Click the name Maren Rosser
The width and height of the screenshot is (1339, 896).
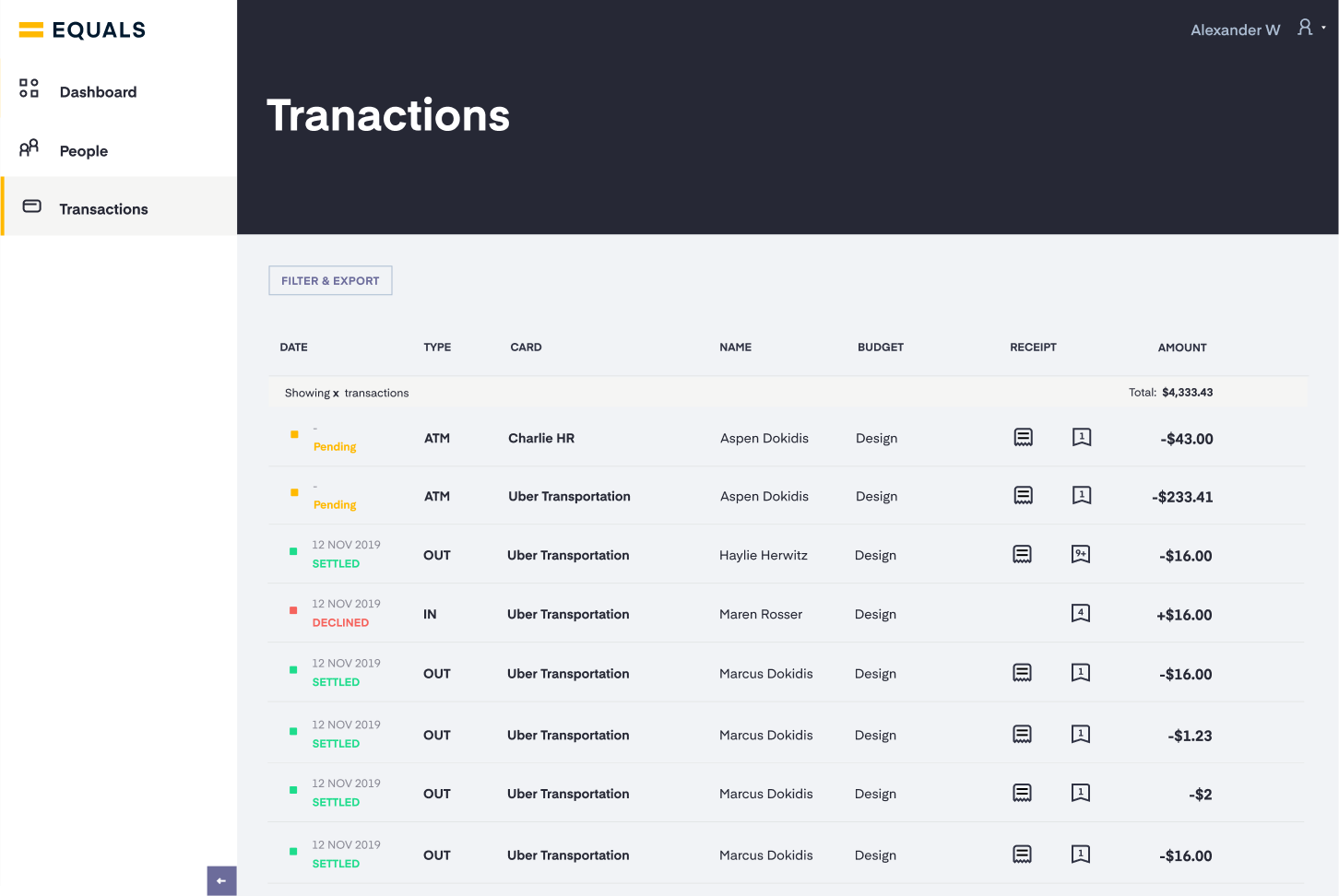point(761,614)
